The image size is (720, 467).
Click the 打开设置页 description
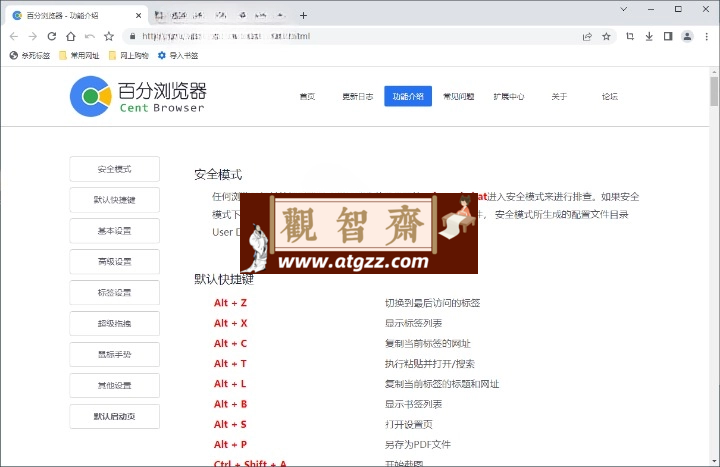(408, 424)
